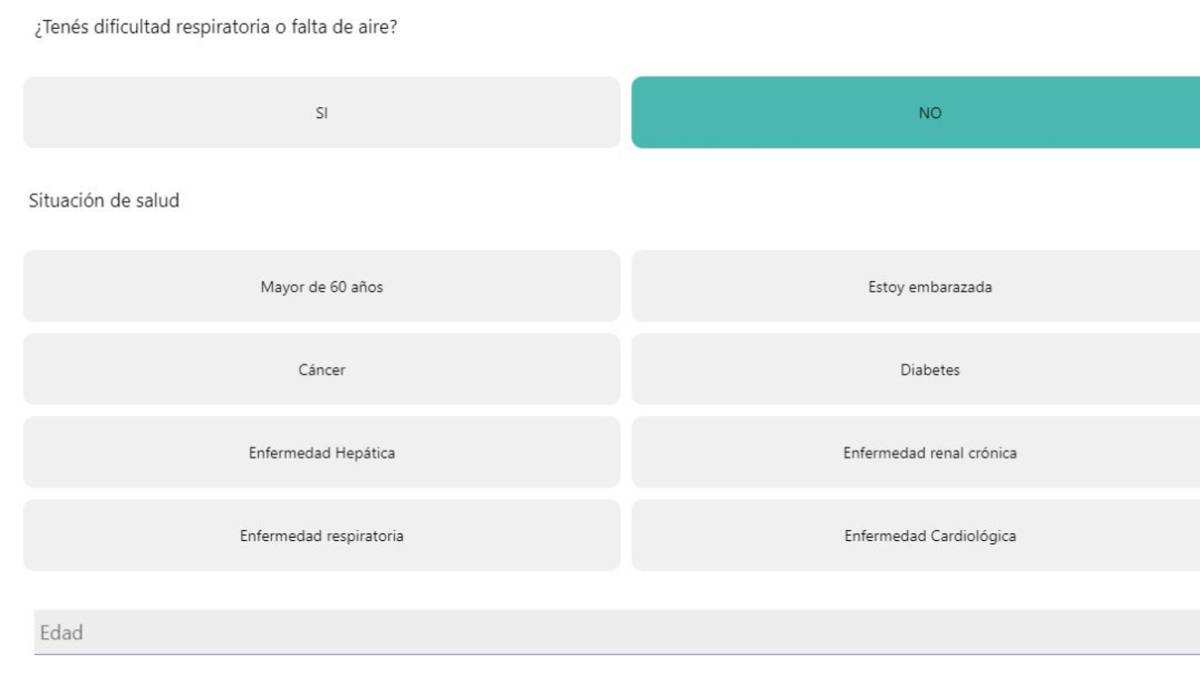1200x675 pixels.
Task: Click the respiratory difficulty question text
Action: (215, 27)
